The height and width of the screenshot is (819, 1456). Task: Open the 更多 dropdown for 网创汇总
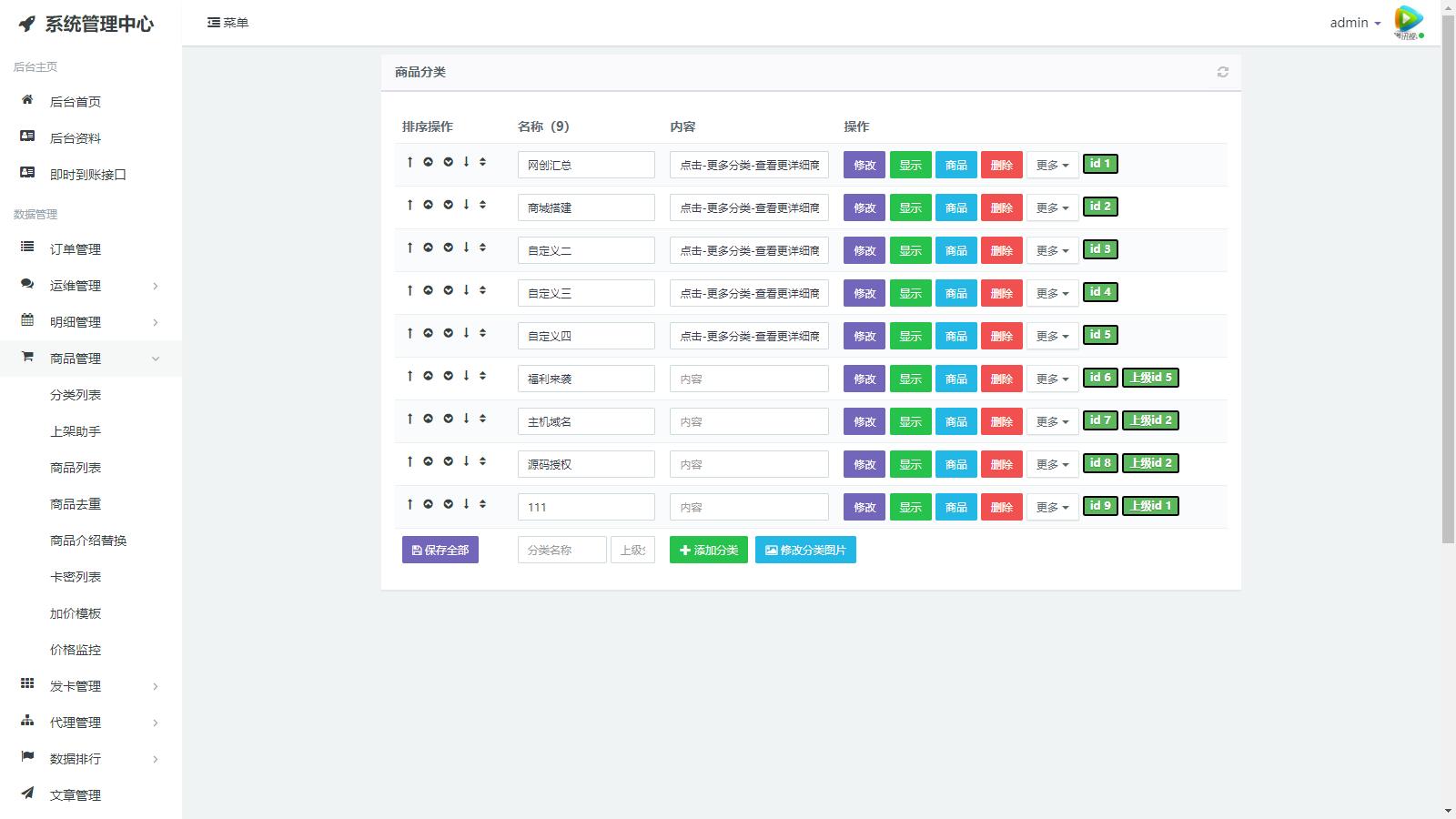point(1053,165)
